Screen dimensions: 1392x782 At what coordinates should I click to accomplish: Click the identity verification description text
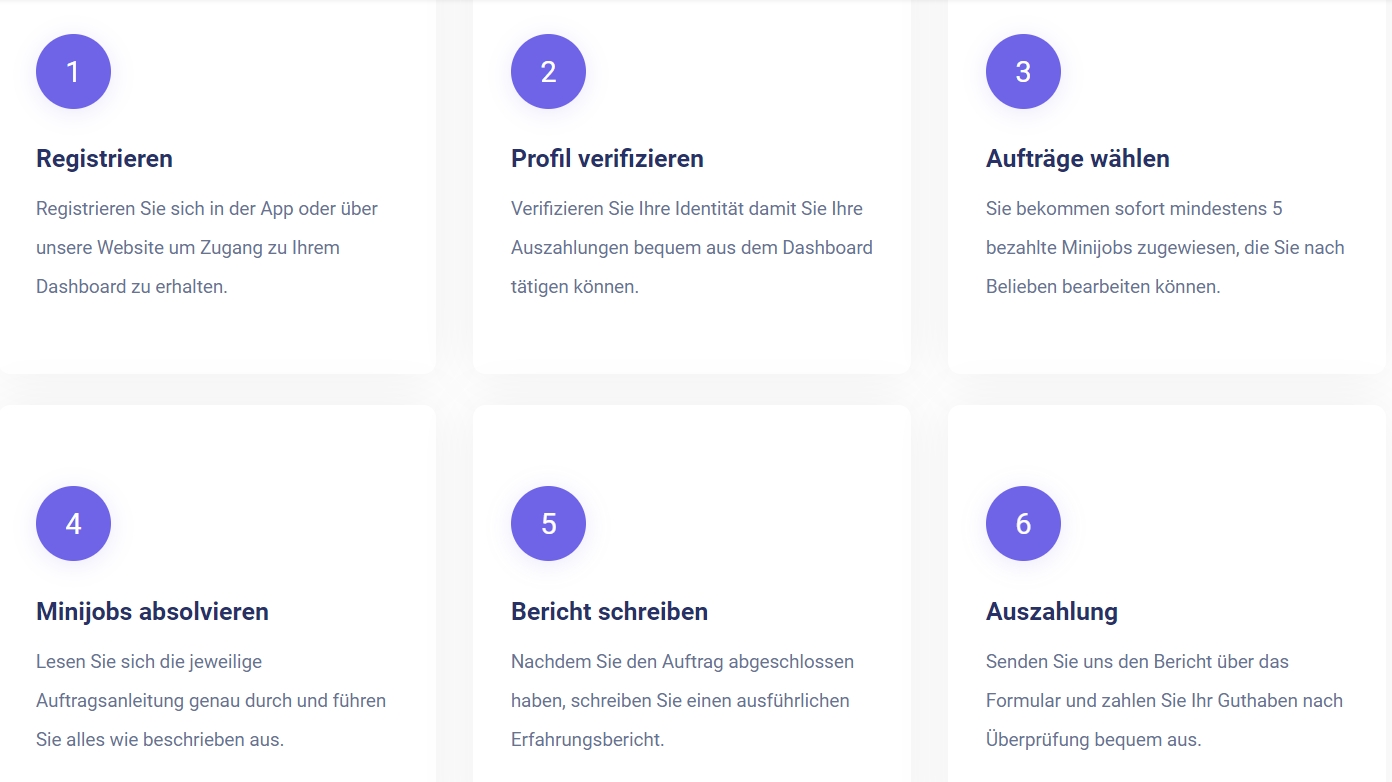tap(692, 247)
